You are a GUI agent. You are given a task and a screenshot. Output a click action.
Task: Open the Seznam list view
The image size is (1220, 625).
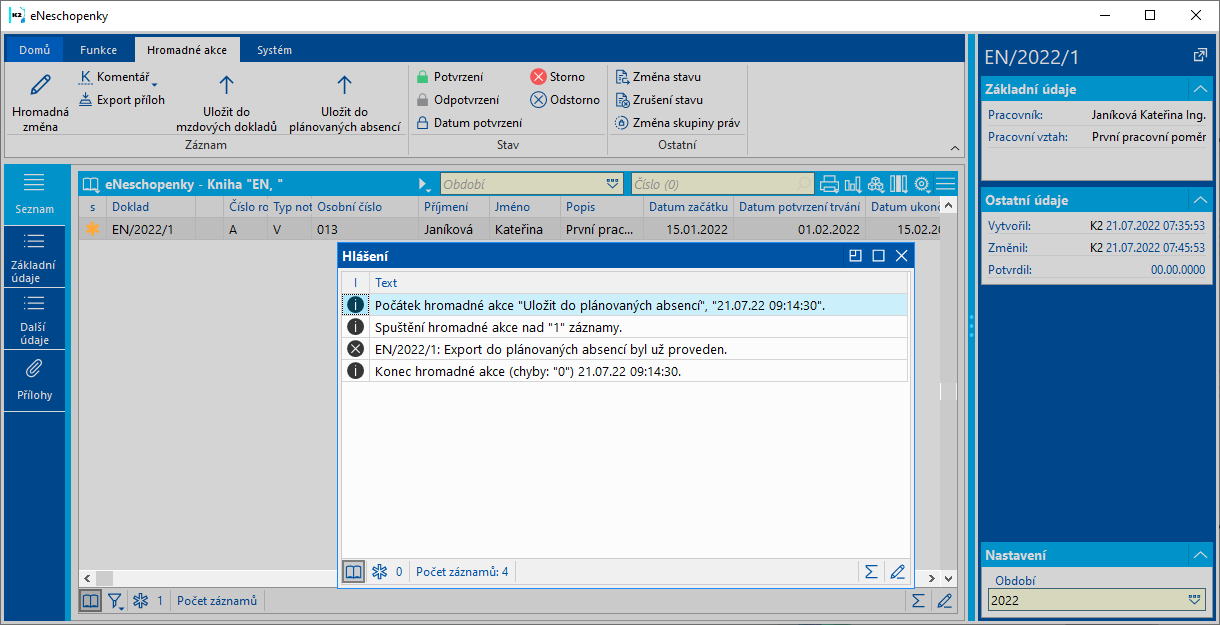click(x=34, y=194)
